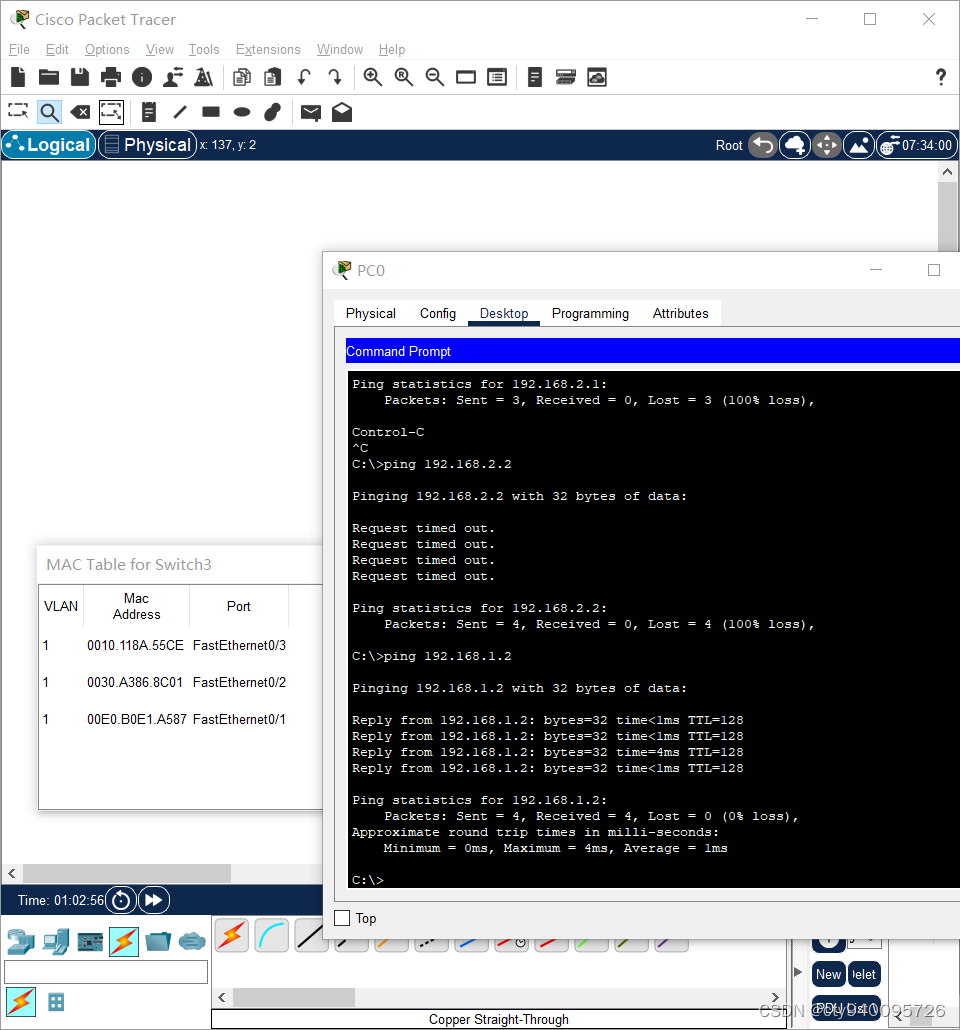The image size is (960, 1030).
Task: Draw a rectangle with the rectangle tool
Action: (x=211, y=112)
